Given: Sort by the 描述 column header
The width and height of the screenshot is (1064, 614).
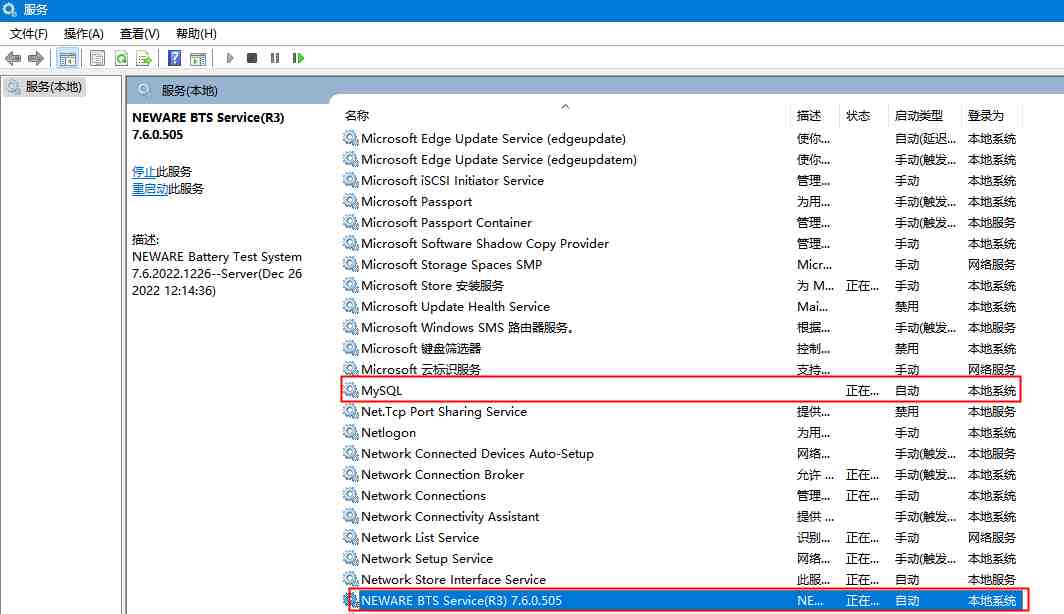Looking at the screenshot, I should pyautogui.click(x=809, y=116).
